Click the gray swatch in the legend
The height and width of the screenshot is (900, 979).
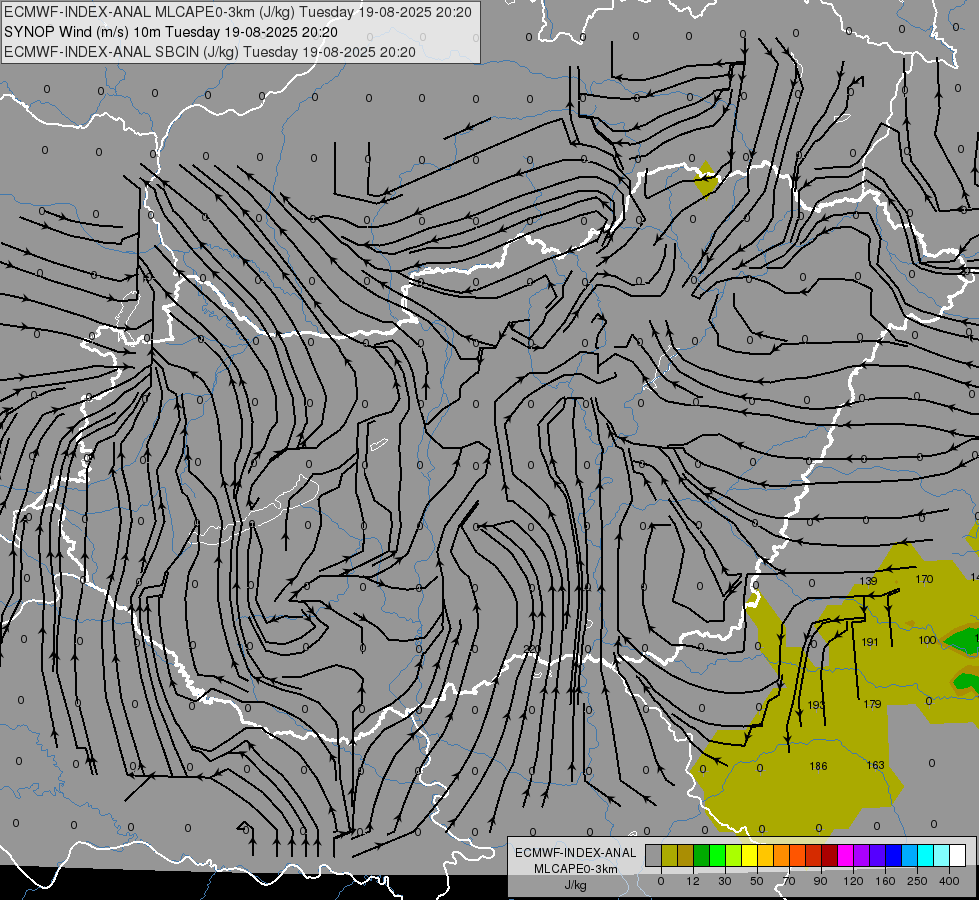pyautogui.click(x=654, y=855)
